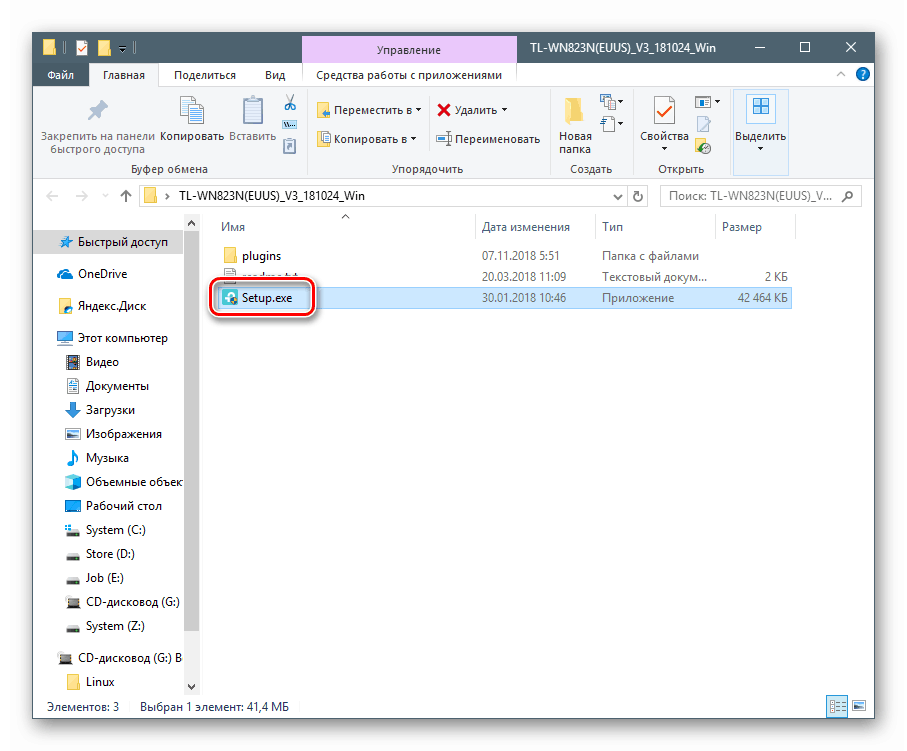Switch to the View (Вид) tab

275,75
